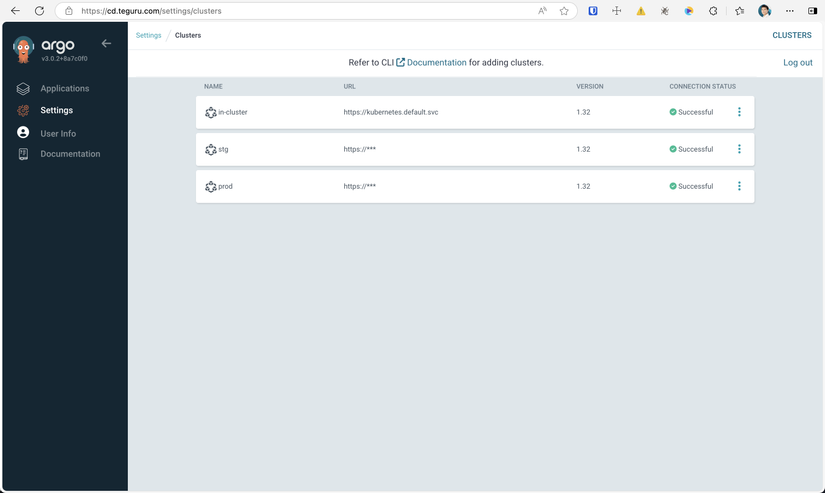The image size is (825, 493).
Task: Click the stg cluster icon
Action: [x=210, y=149]
